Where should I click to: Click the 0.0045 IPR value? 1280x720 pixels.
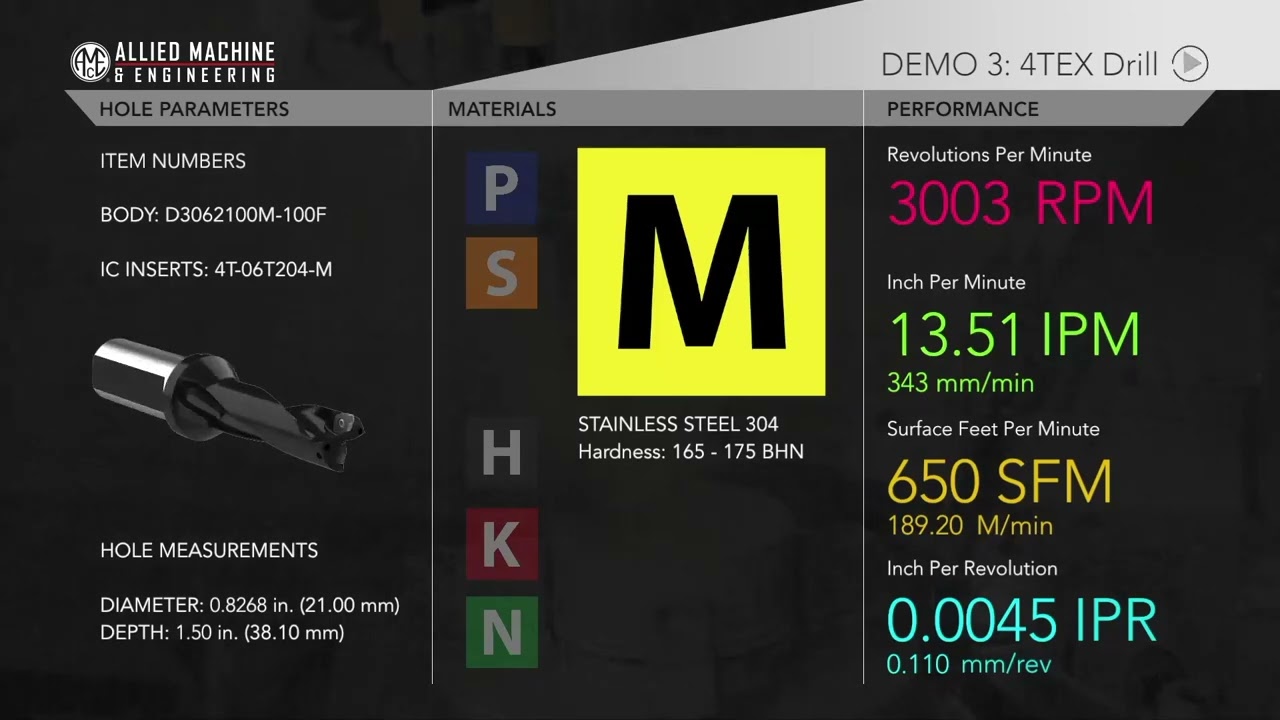(1022, 620)
